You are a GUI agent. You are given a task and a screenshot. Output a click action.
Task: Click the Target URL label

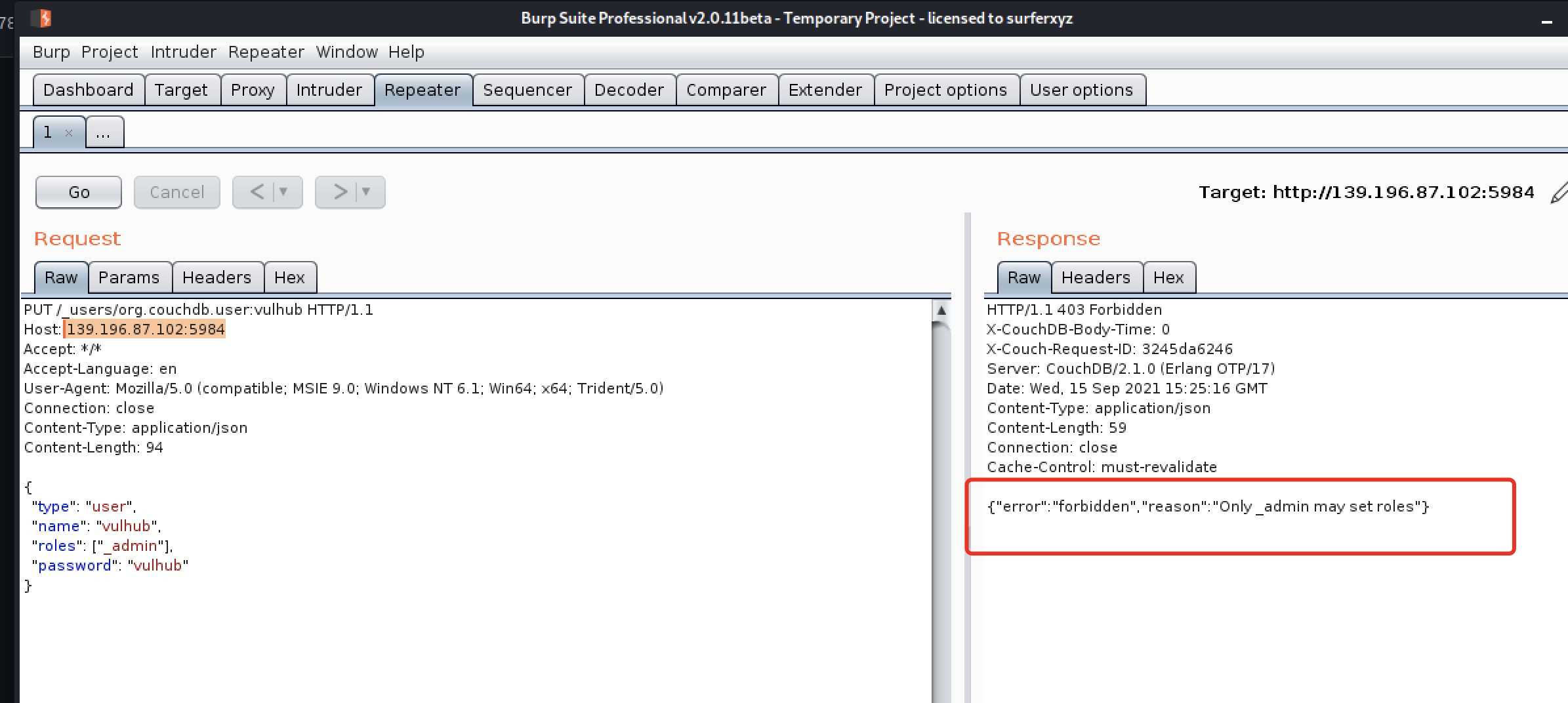click(x=1367, y=192)
